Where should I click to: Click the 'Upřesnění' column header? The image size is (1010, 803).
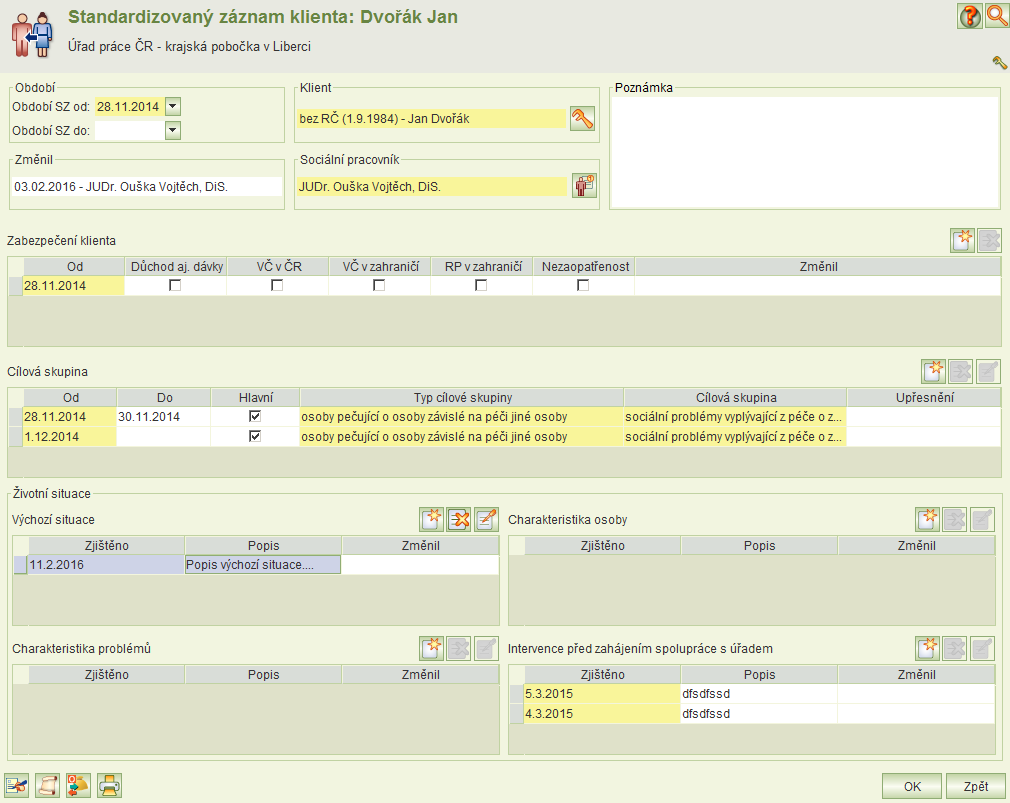[924, 397]
